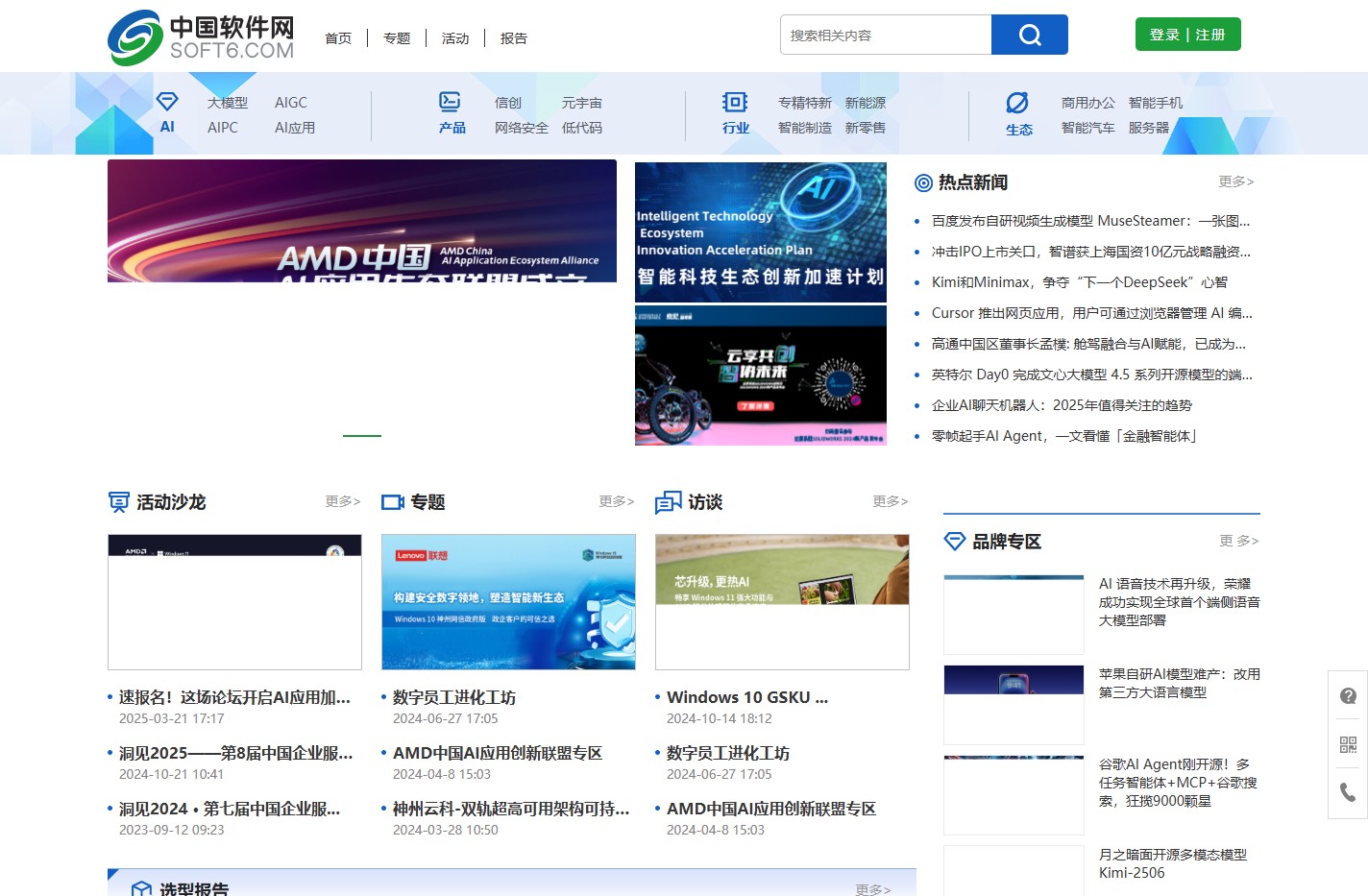Click the 专题 video camera icon

coord(393,502)
